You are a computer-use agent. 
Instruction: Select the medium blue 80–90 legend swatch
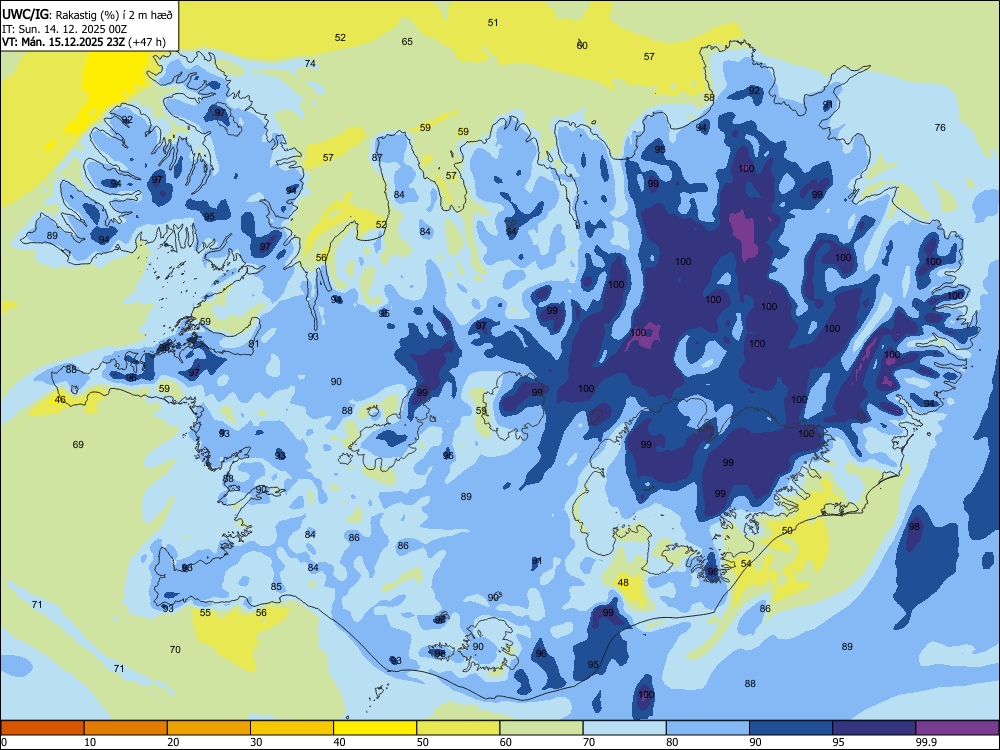(708, 728)
